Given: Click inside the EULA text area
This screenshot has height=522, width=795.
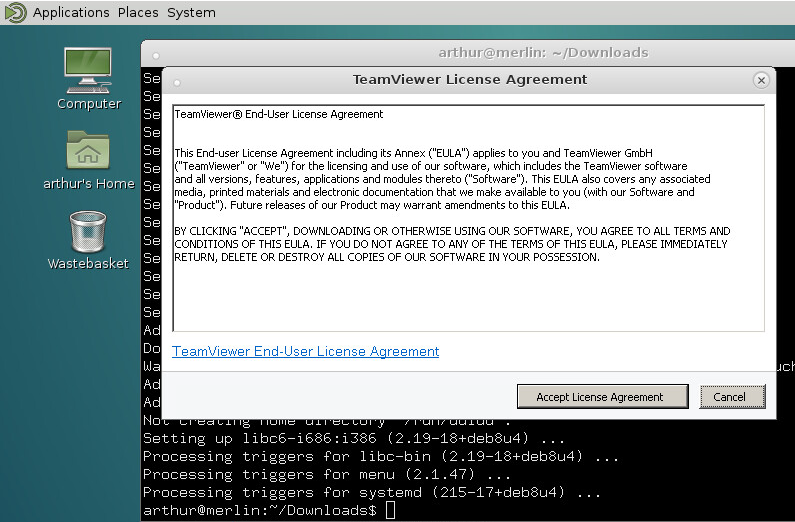Looking at the screenshot, I should coord(468,218).
